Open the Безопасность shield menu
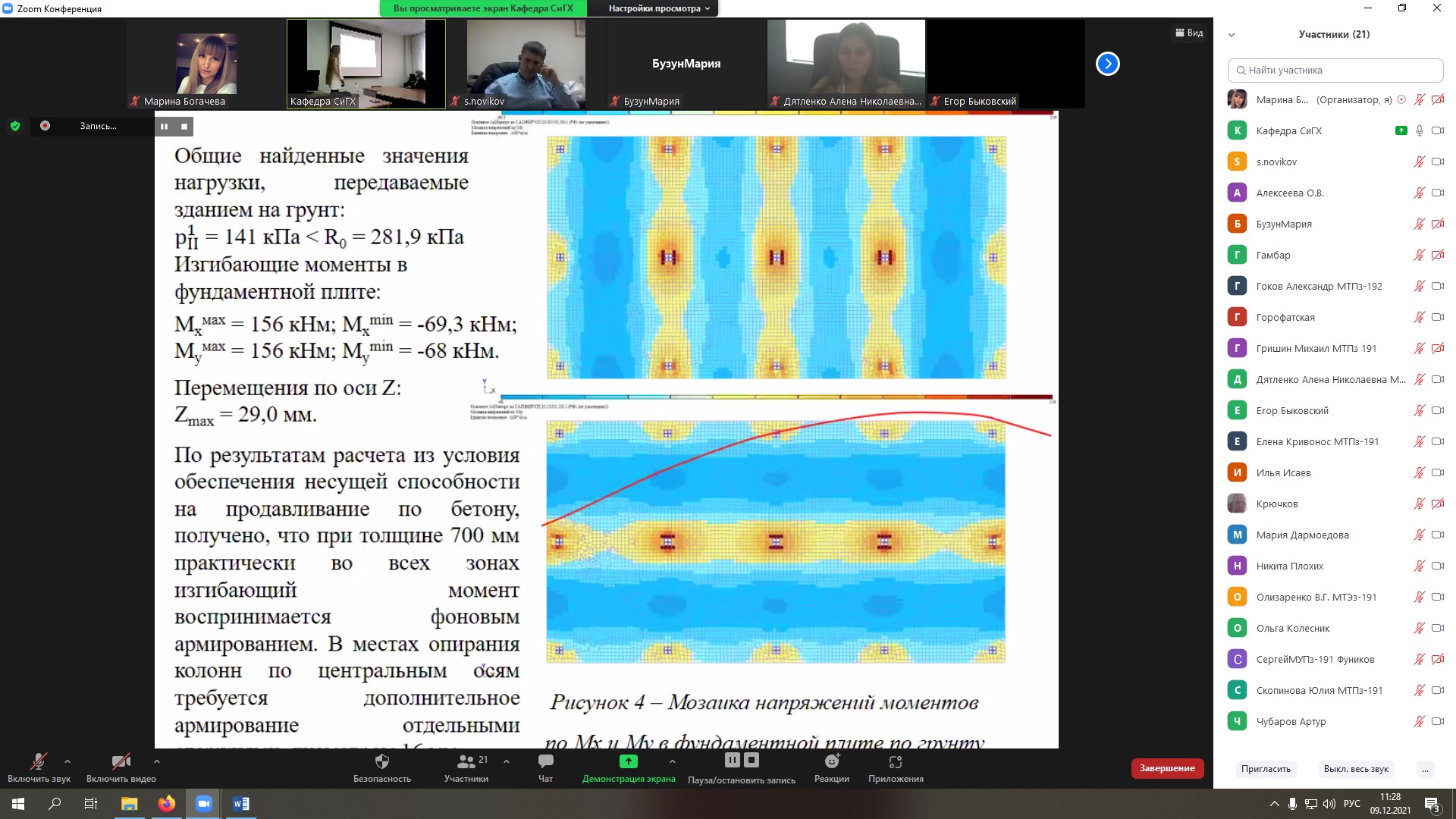The image size is (1456, 819). (x=382, y=767)
